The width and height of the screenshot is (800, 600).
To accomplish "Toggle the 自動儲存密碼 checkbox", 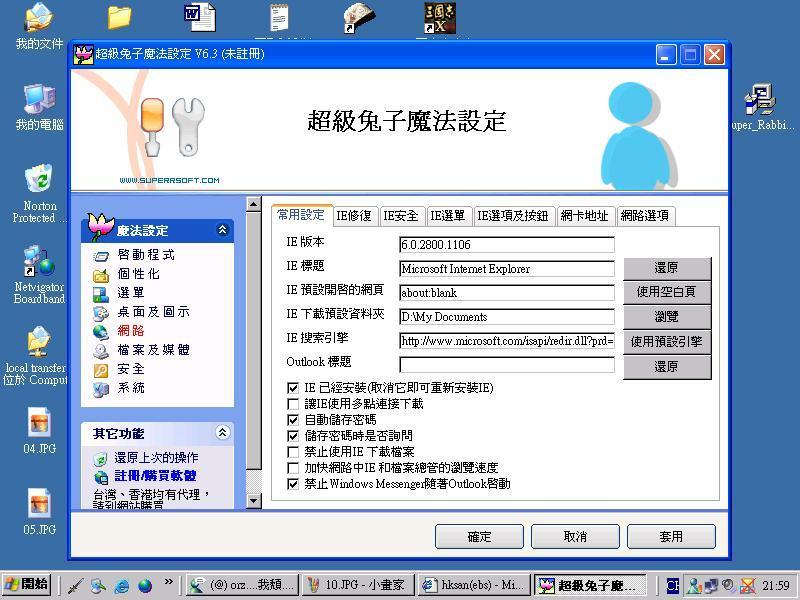I will click(x=293, y=420).
